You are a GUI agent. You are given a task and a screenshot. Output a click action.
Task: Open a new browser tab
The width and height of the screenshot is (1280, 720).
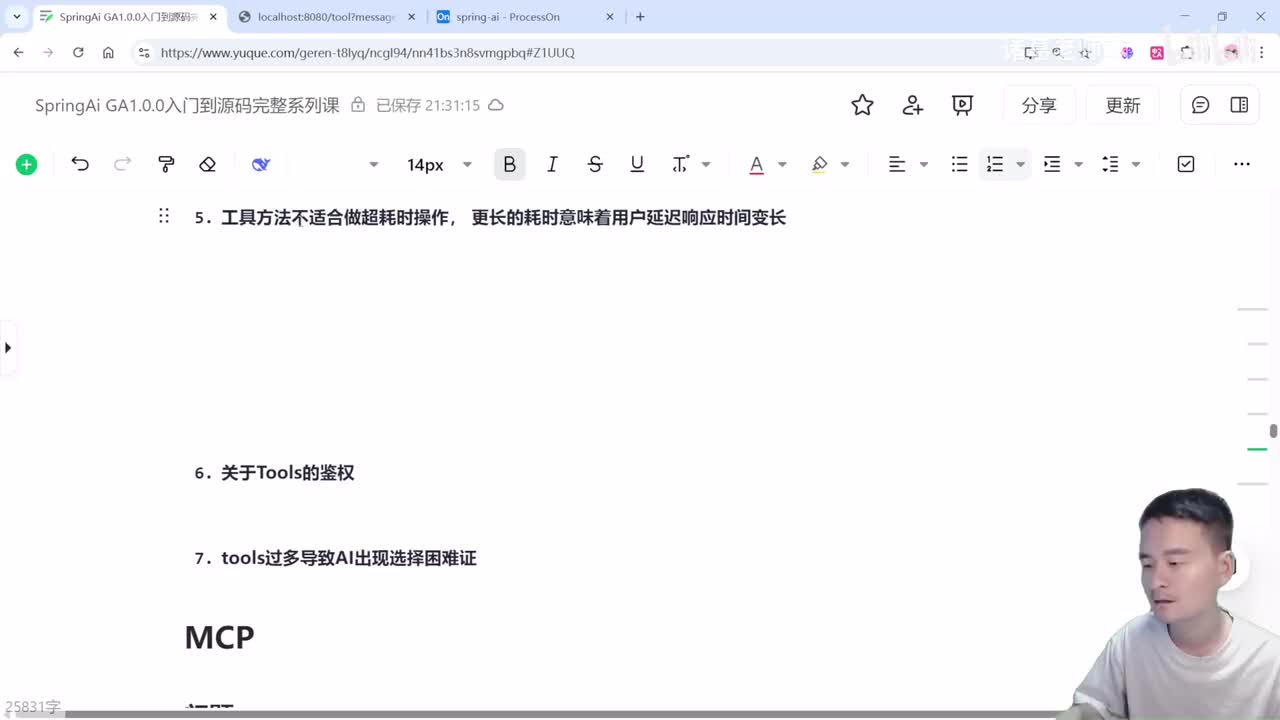(640, 17)
